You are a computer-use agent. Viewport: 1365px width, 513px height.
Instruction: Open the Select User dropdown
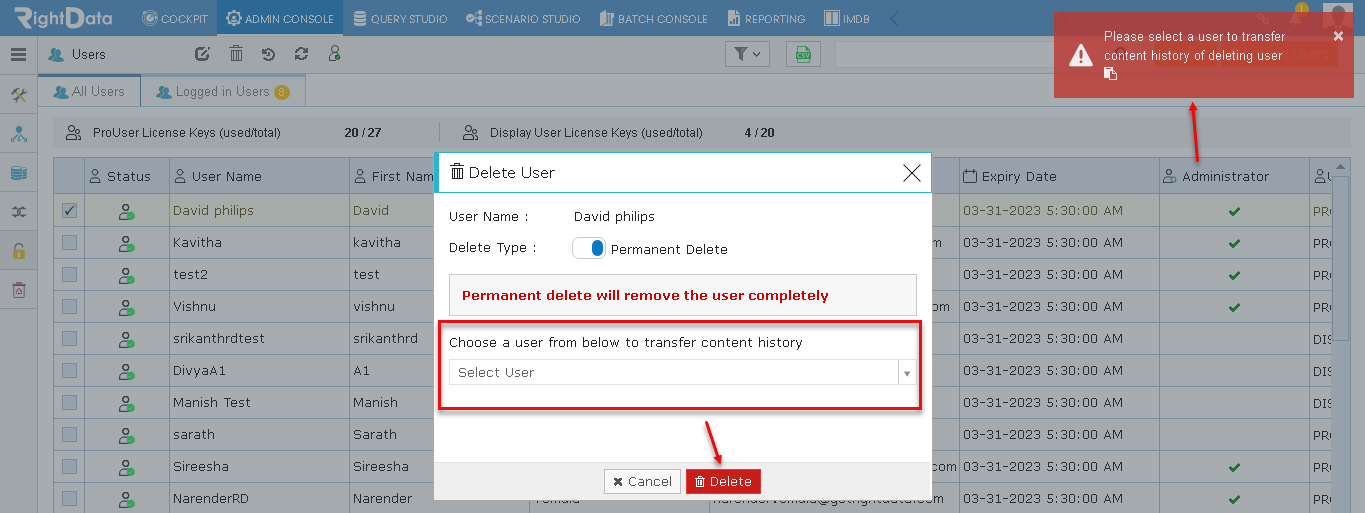pos(682,372)
